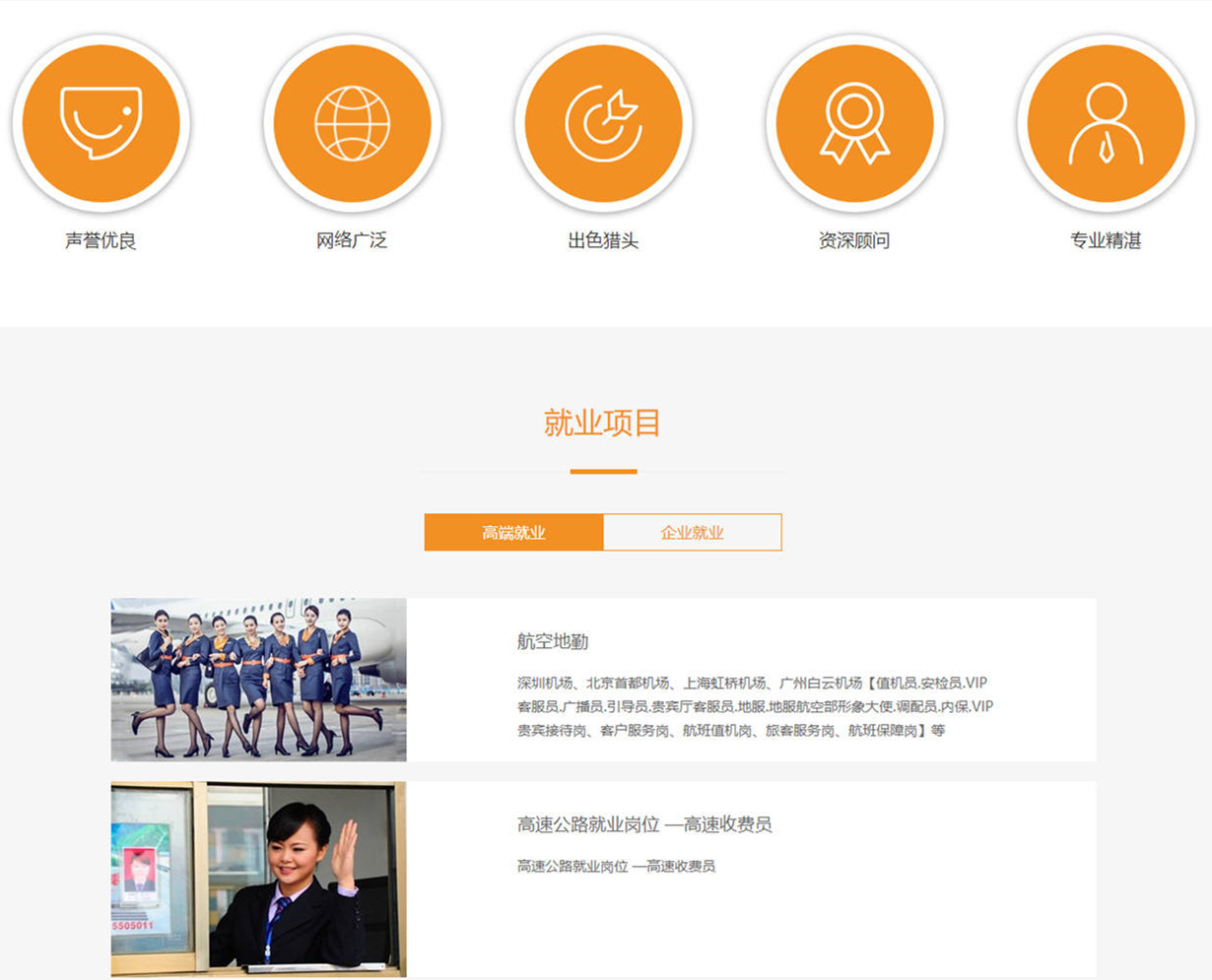Open the waving toll collector photo
Image resolution: width=1212 pixels, height=980 pixels.
coord(258,879)
